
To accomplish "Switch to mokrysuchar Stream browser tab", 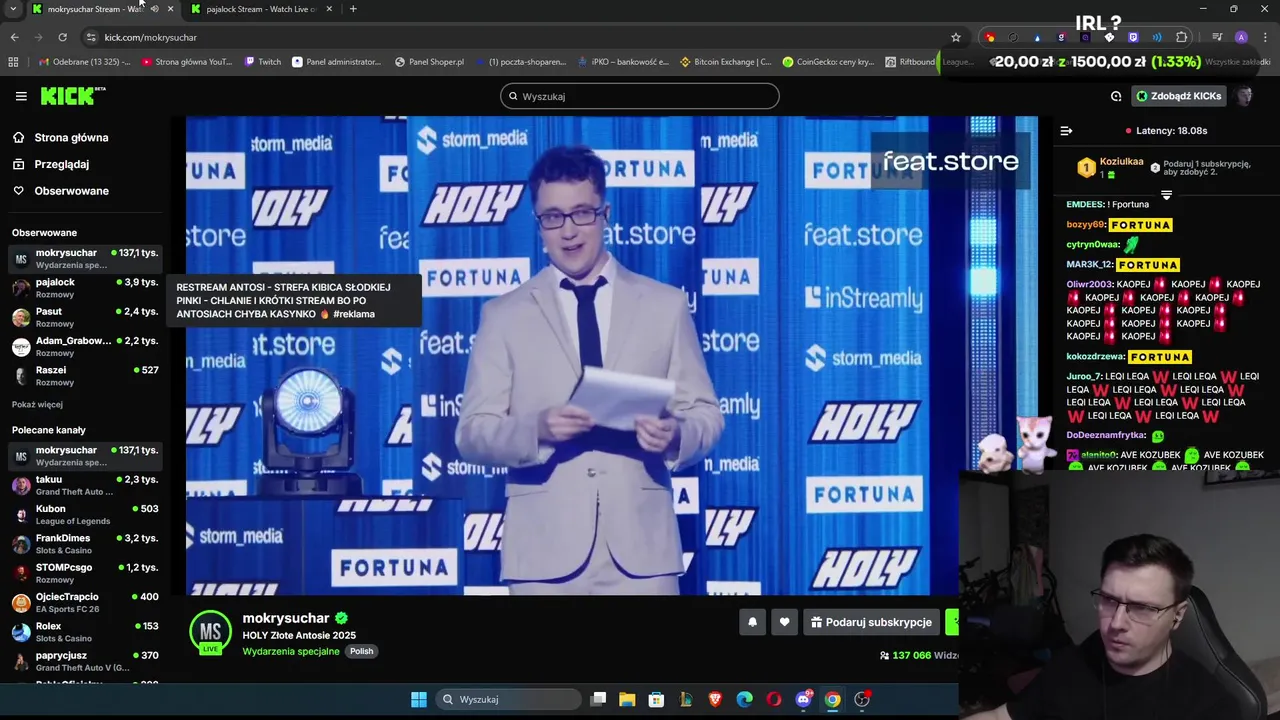I will tap(95, 9).
